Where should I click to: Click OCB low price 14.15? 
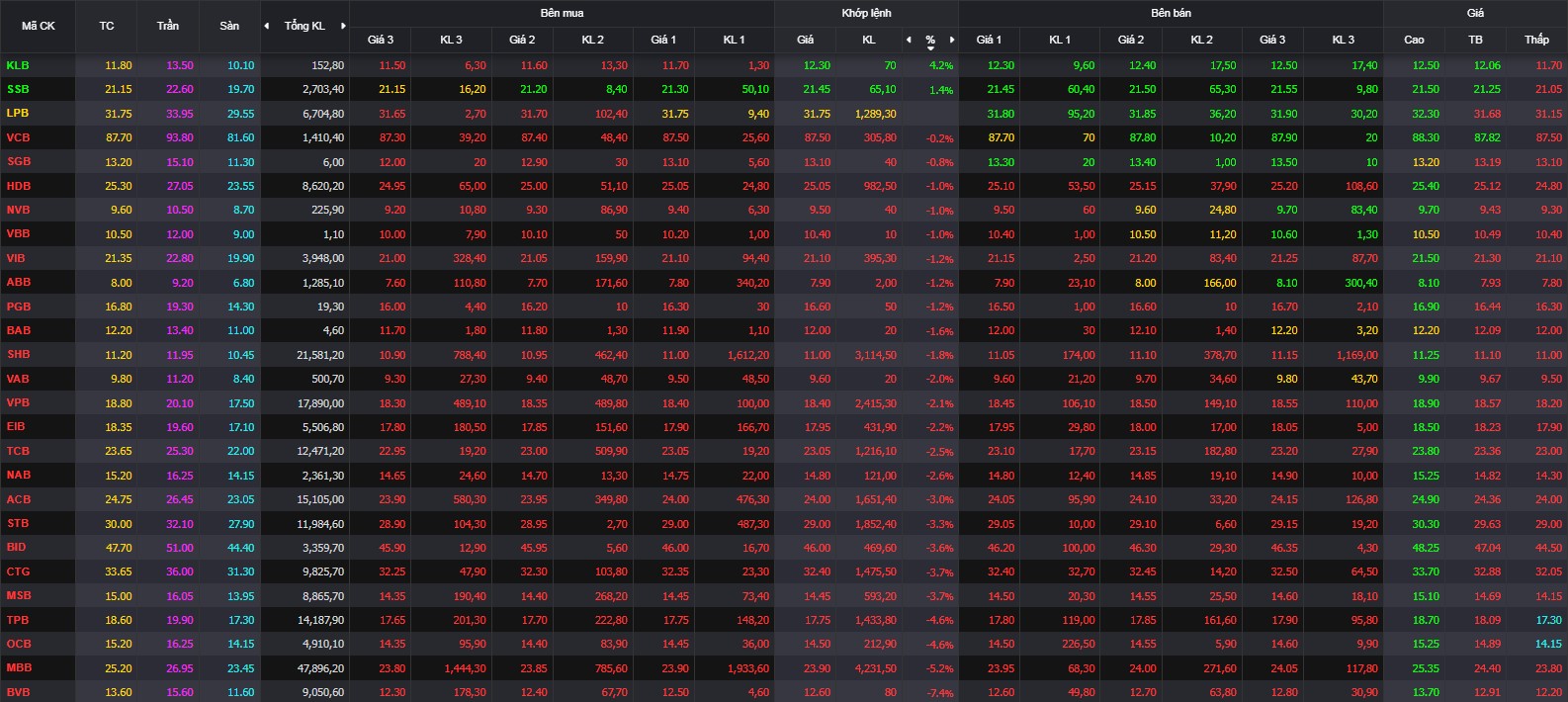click(x=1549, y=645)
